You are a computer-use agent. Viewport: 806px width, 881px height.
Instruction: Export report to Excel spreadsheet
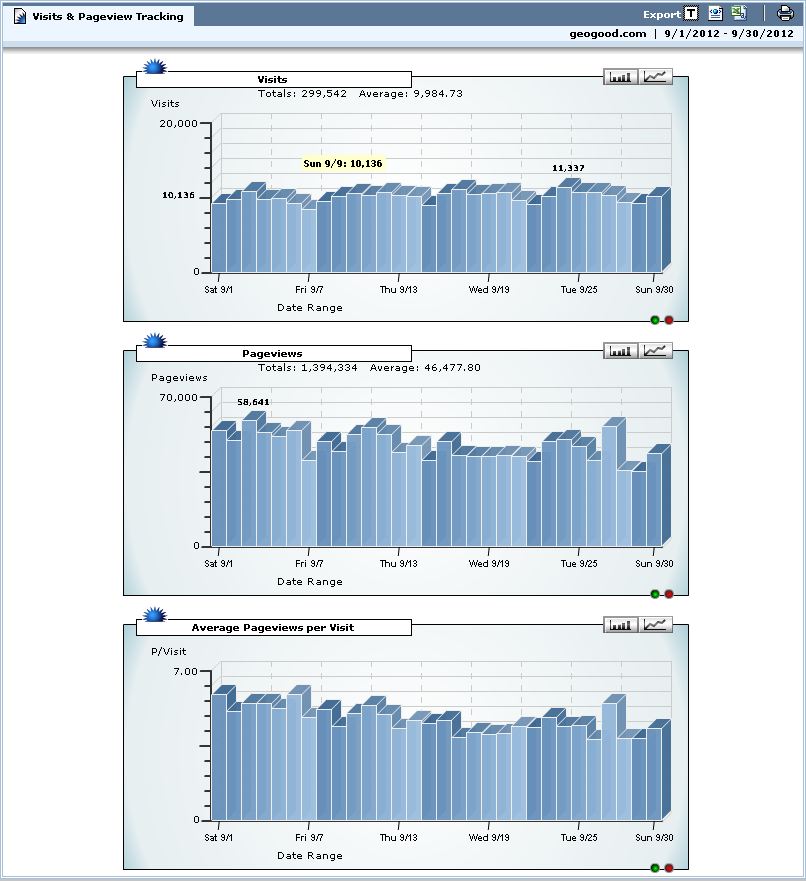pos(739,13)
